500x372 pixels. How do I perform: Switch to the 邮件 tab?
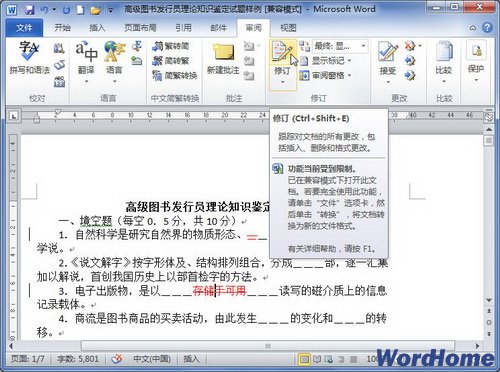tap(218, 28)
